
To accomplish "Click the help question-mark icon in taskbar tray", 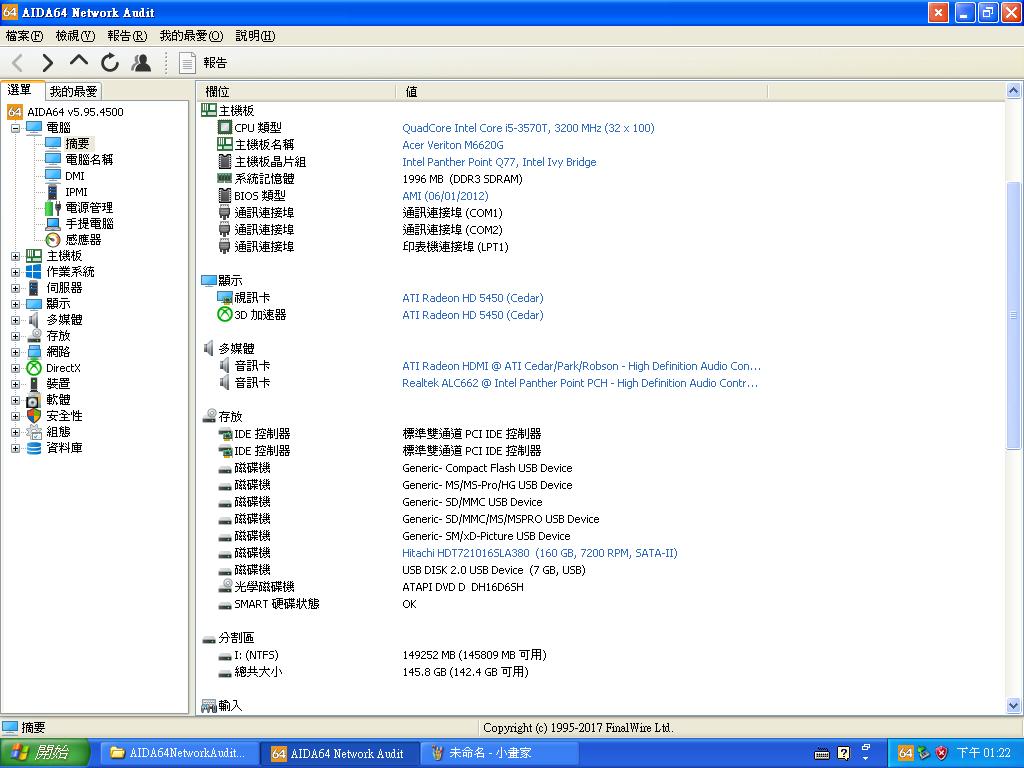I will [x=844, y=753].
